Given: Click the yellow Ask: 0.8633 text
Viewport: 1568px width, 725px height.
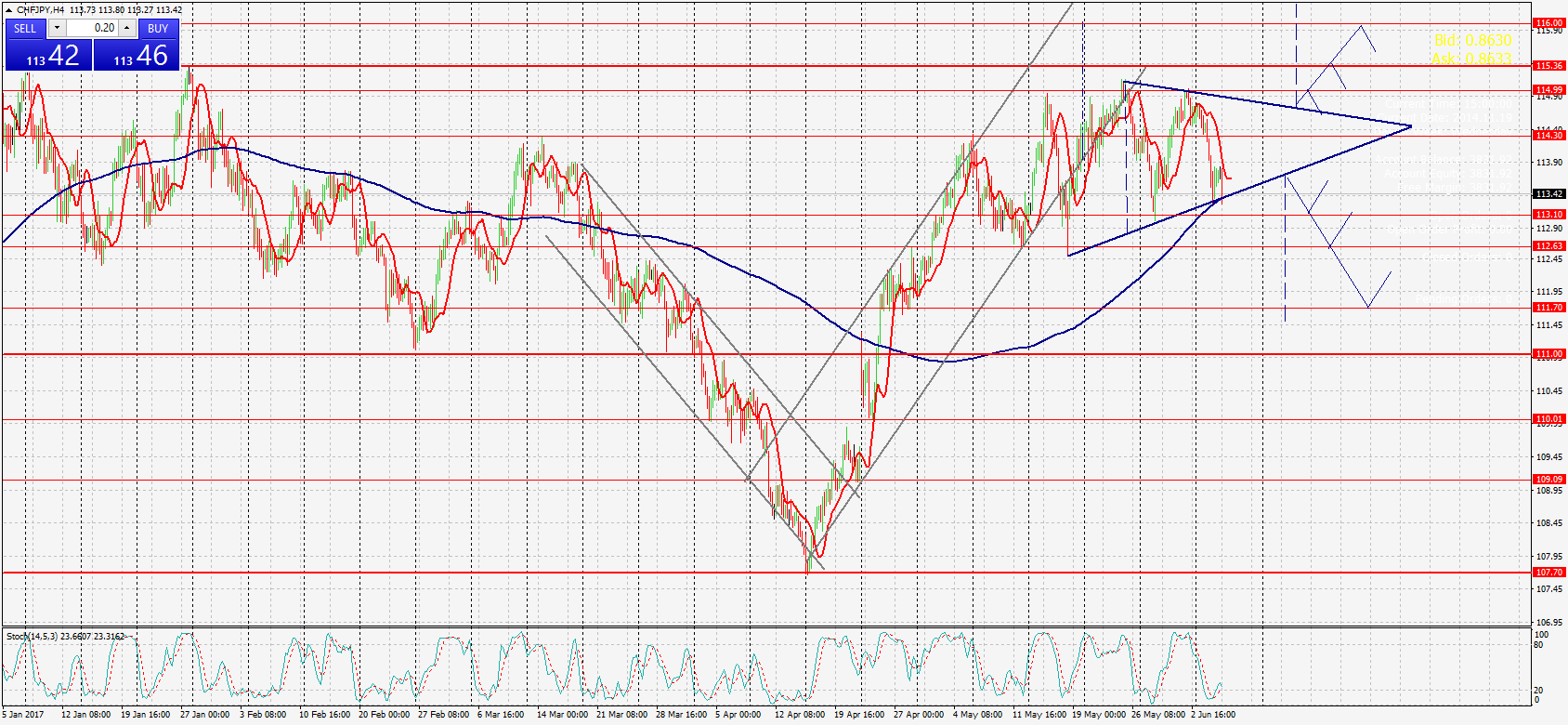Looking at the screenshot, I should (x=1471, y=59).
